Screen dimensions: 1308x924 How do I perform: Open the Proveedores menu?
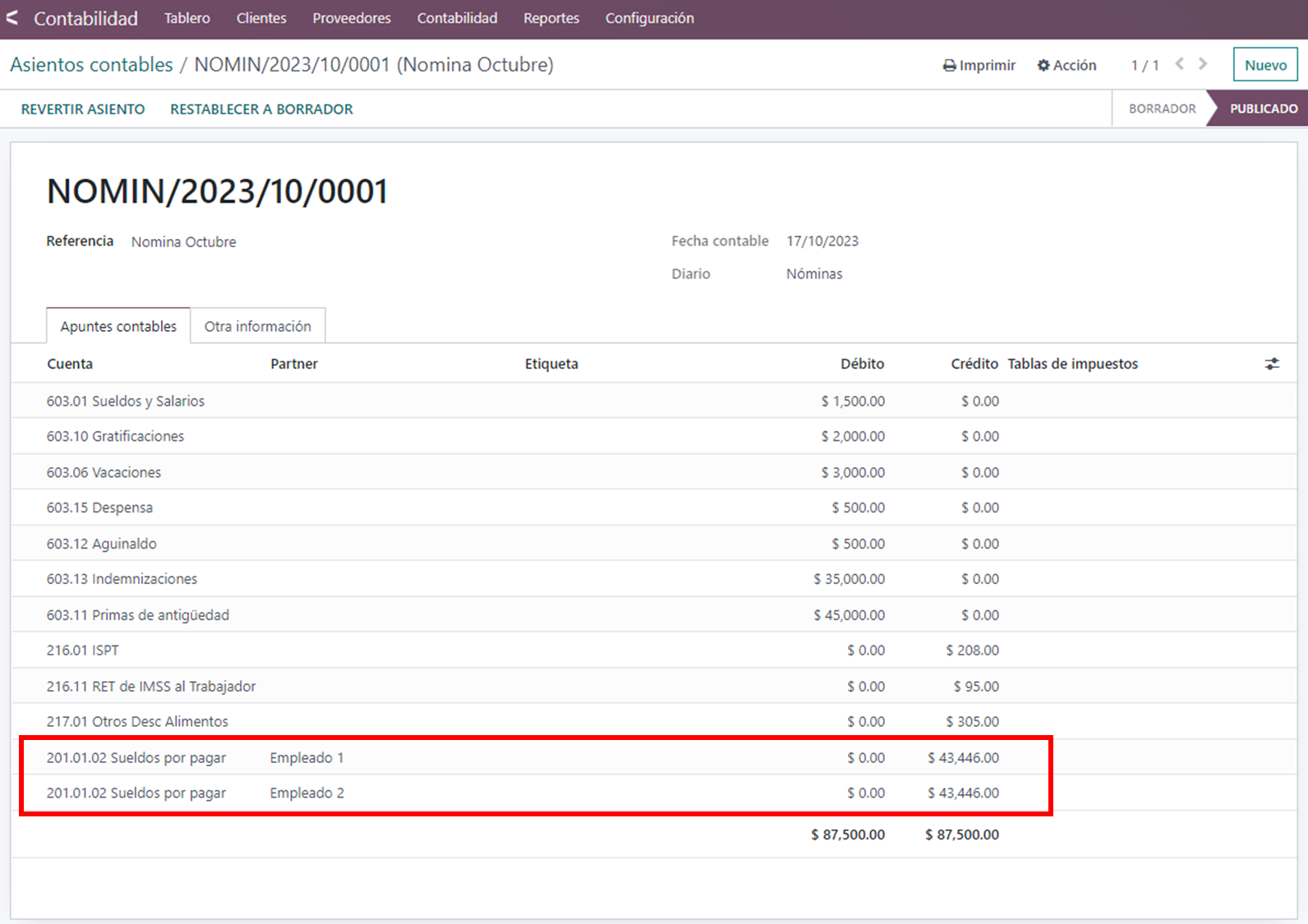(x=351, y=18)
